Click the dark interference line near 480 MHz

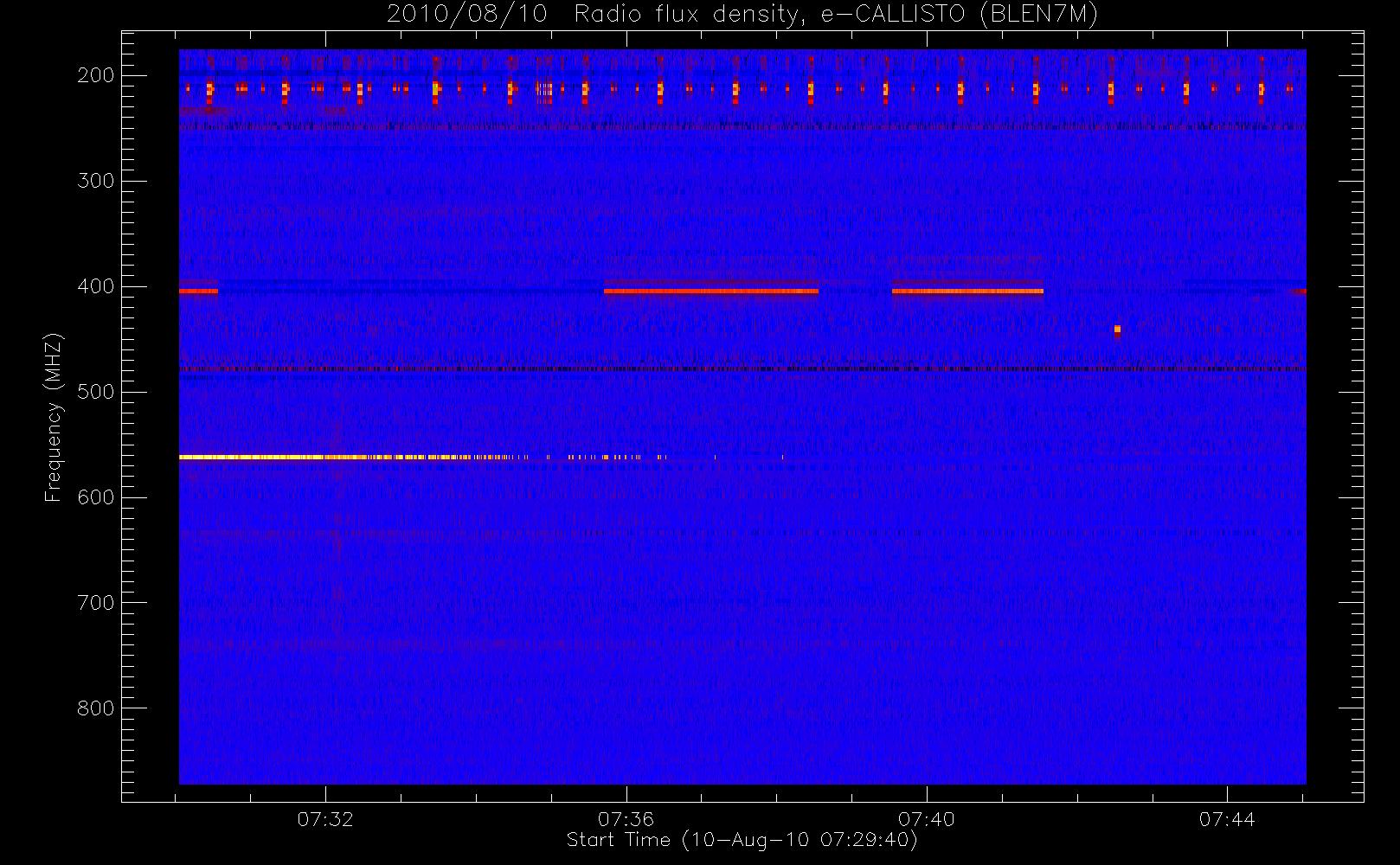pos(742,369)
